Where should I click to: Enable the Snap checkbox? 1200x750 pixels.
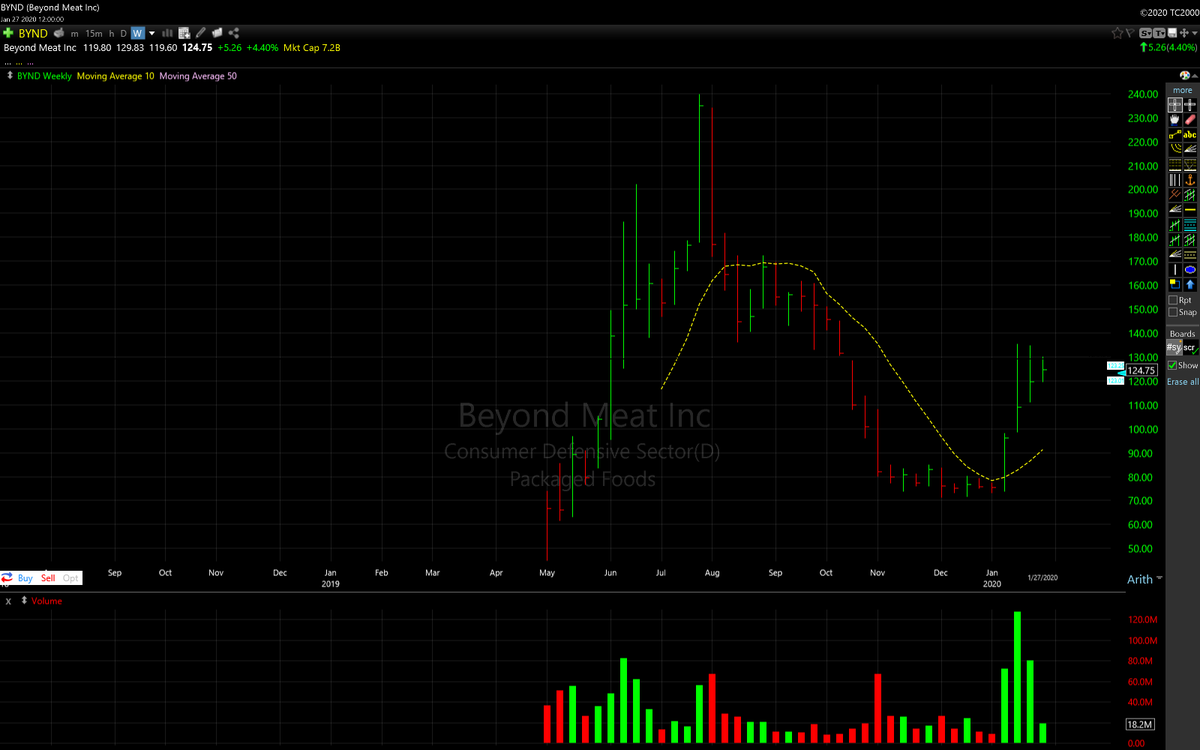[1173, 312]
